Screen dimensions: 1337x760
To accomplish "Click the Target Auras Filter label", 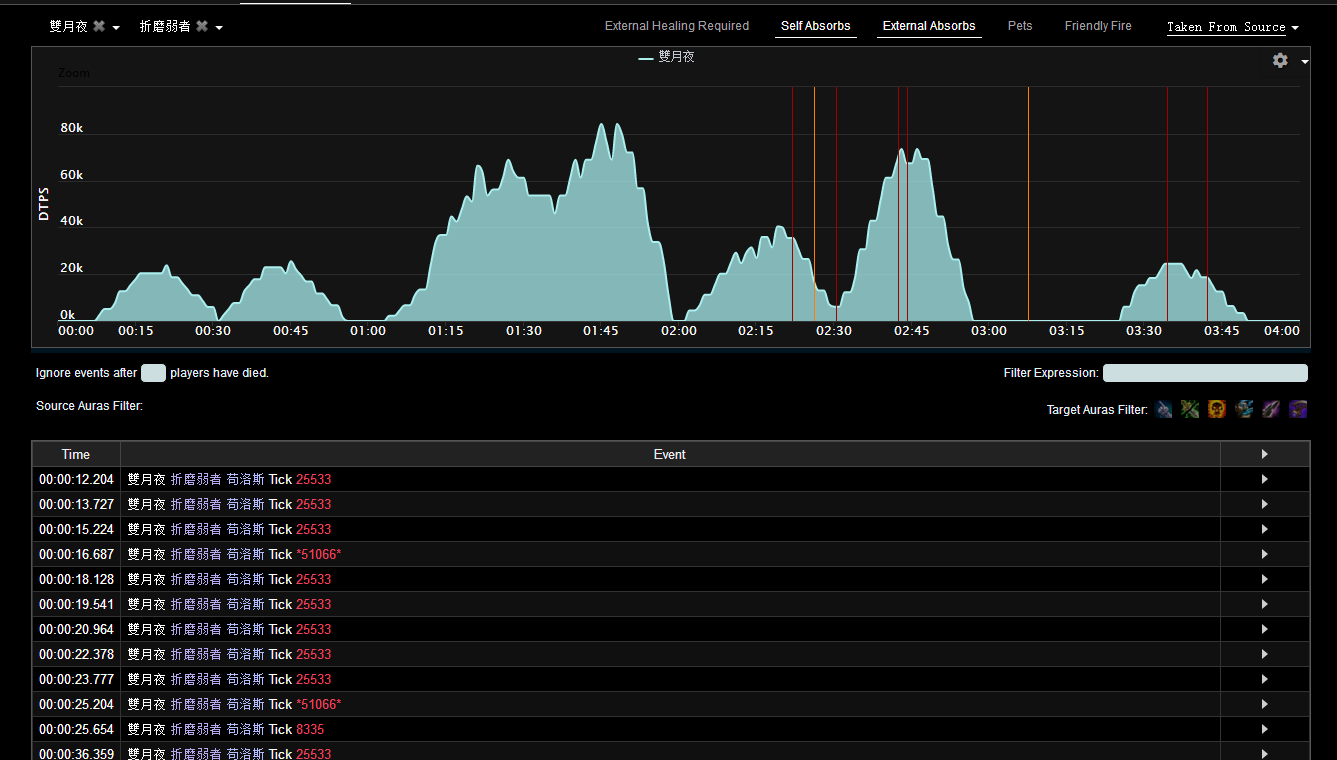I will (x=1097, y=410).
